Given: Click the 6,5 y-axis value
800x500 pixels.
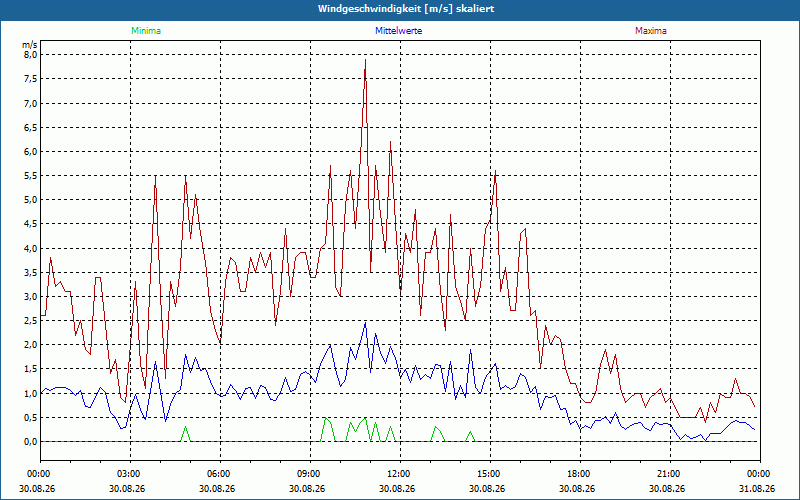Looking at the screenshot, I should tap(31, 128).
